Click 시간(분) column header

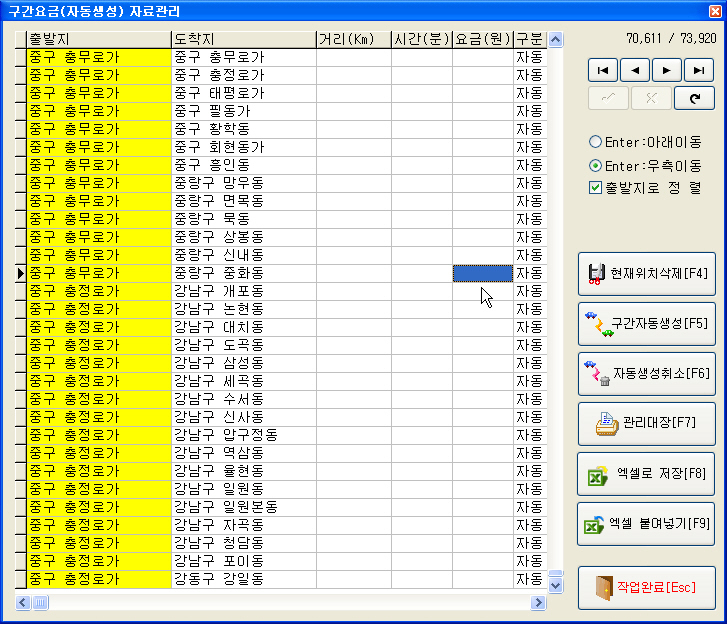(422, 39)
